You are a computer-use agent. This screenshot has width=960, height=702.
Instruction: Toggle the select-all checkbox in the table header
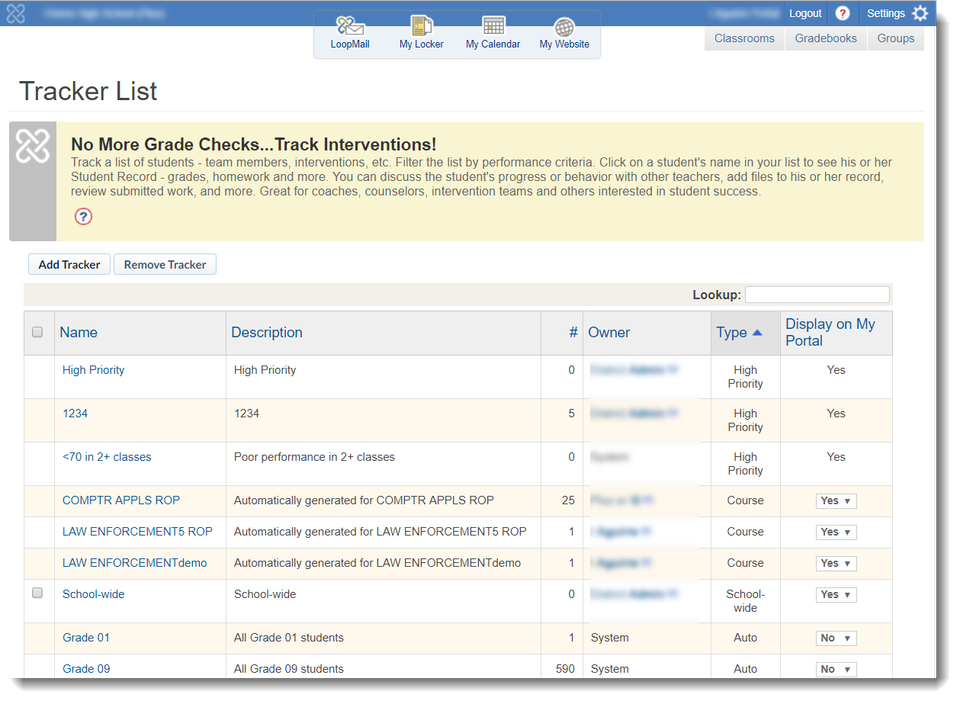(38, 332)
